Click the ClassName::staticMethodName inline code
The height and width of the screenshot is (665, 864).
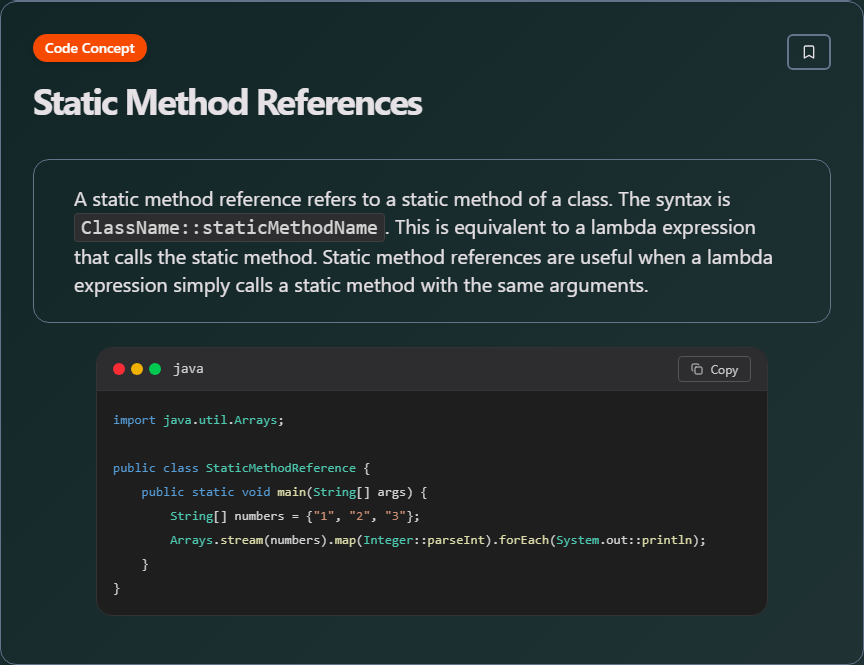(x=229, y=228)
